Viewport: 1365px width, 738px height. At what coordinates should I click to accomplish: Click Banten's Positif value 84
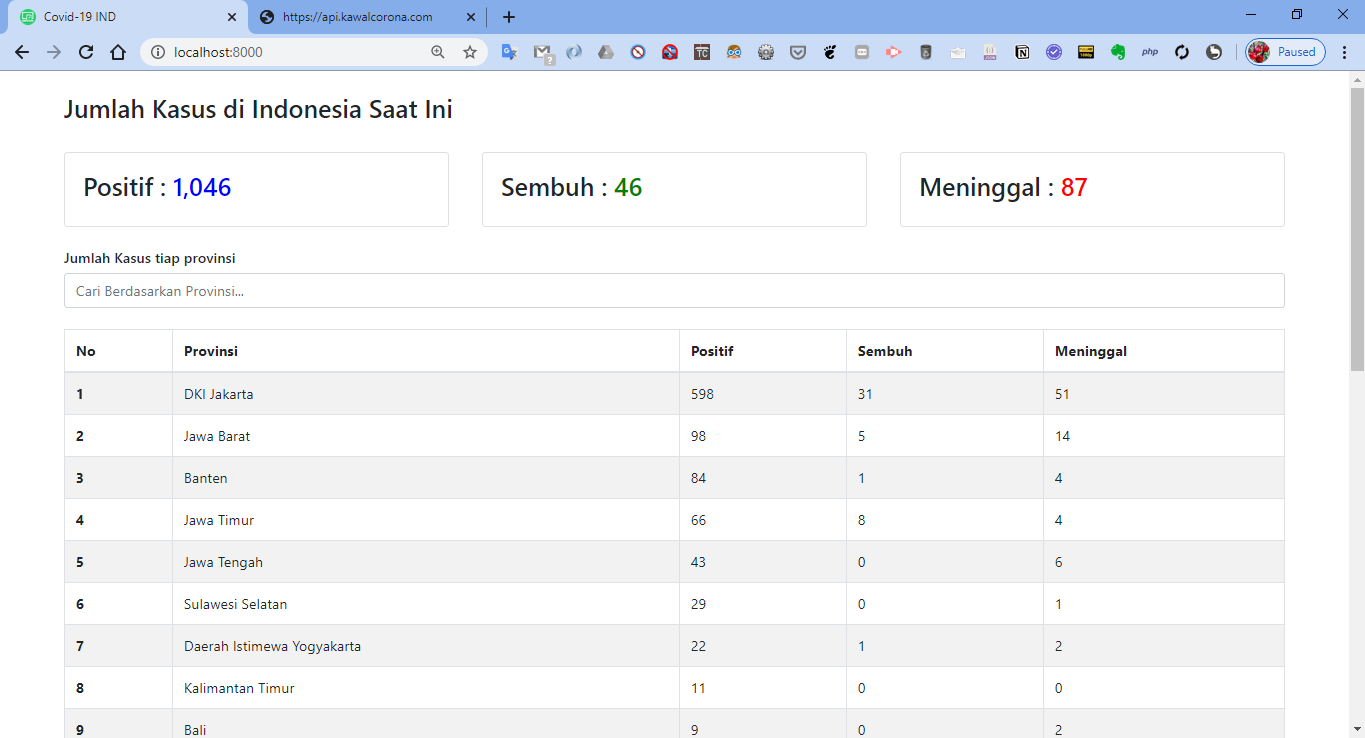698,478
